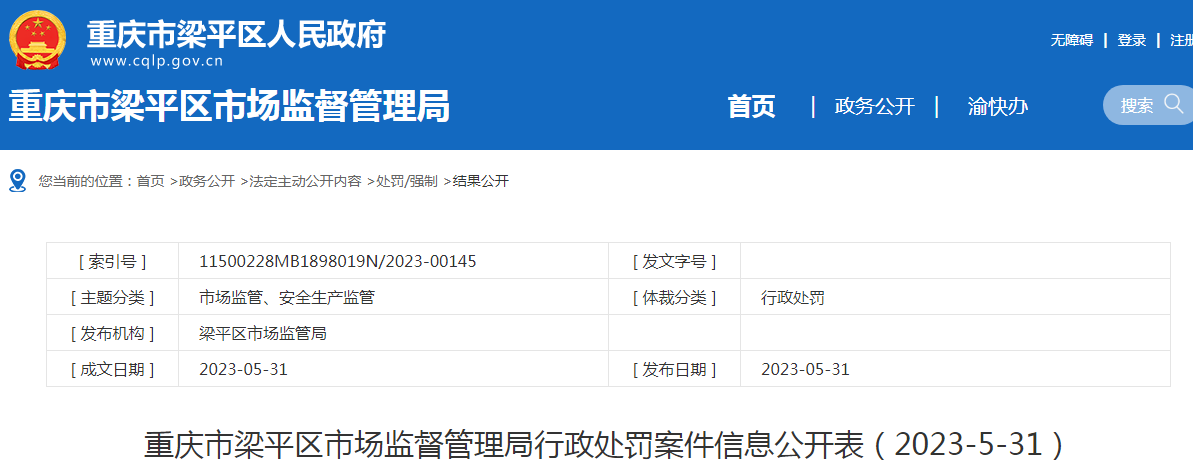Click the 发布机构 label cell
Image resolution: width=1193 pixels, height=468 pixels.
[113, 333]
